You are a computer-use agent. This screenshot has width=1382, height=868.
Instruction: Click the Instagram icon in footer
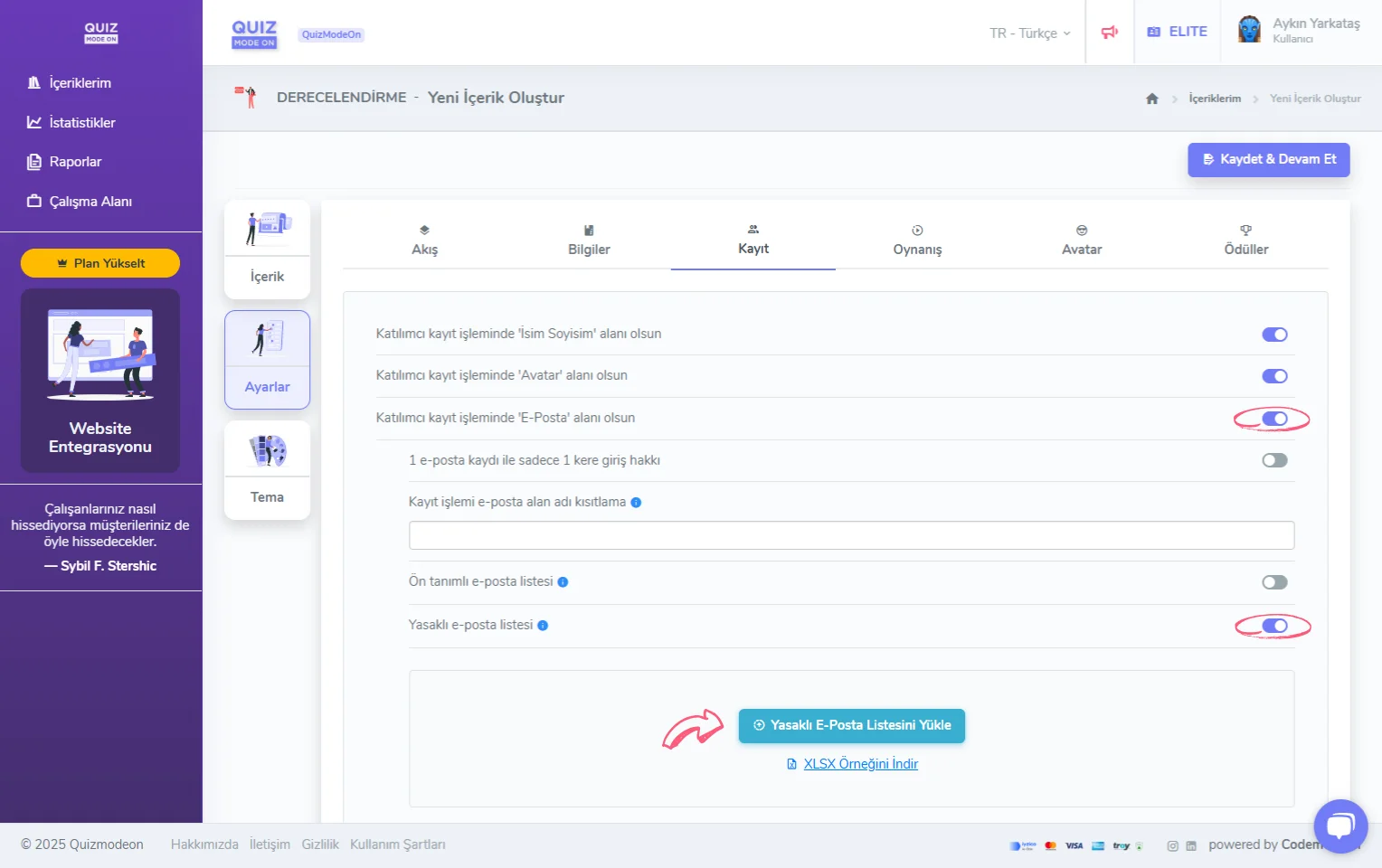tap(1172, 846)
